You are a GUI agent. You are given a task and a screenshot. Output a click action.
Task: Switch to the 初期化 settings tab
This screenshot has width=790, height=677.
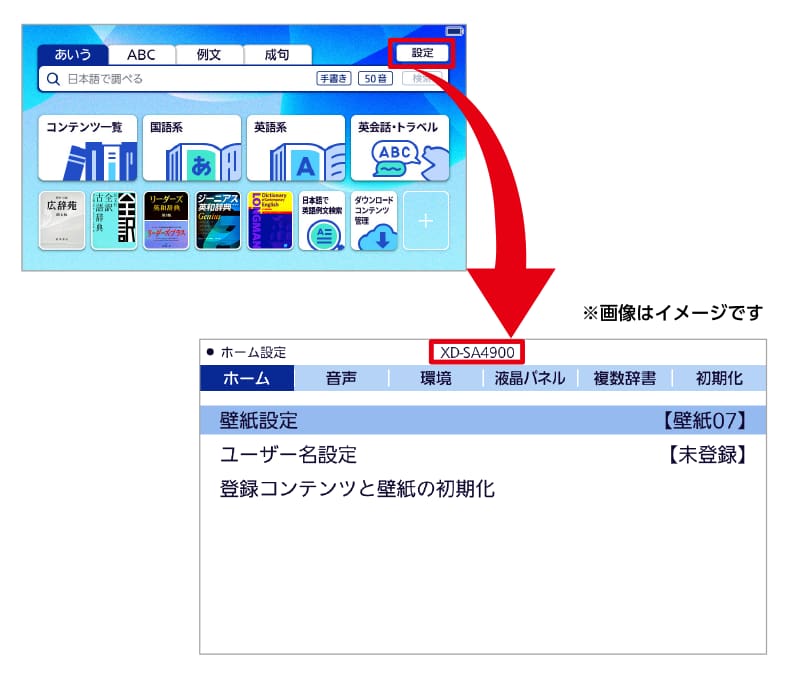[x=719, y=378]
